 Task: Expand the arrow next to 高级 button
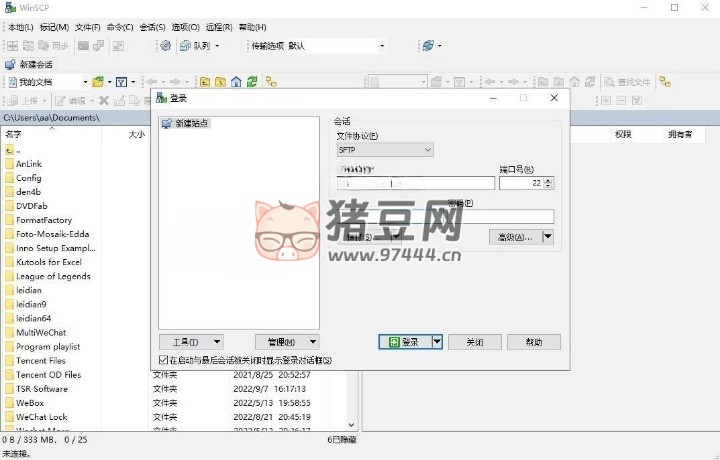(x=547, y=237)
